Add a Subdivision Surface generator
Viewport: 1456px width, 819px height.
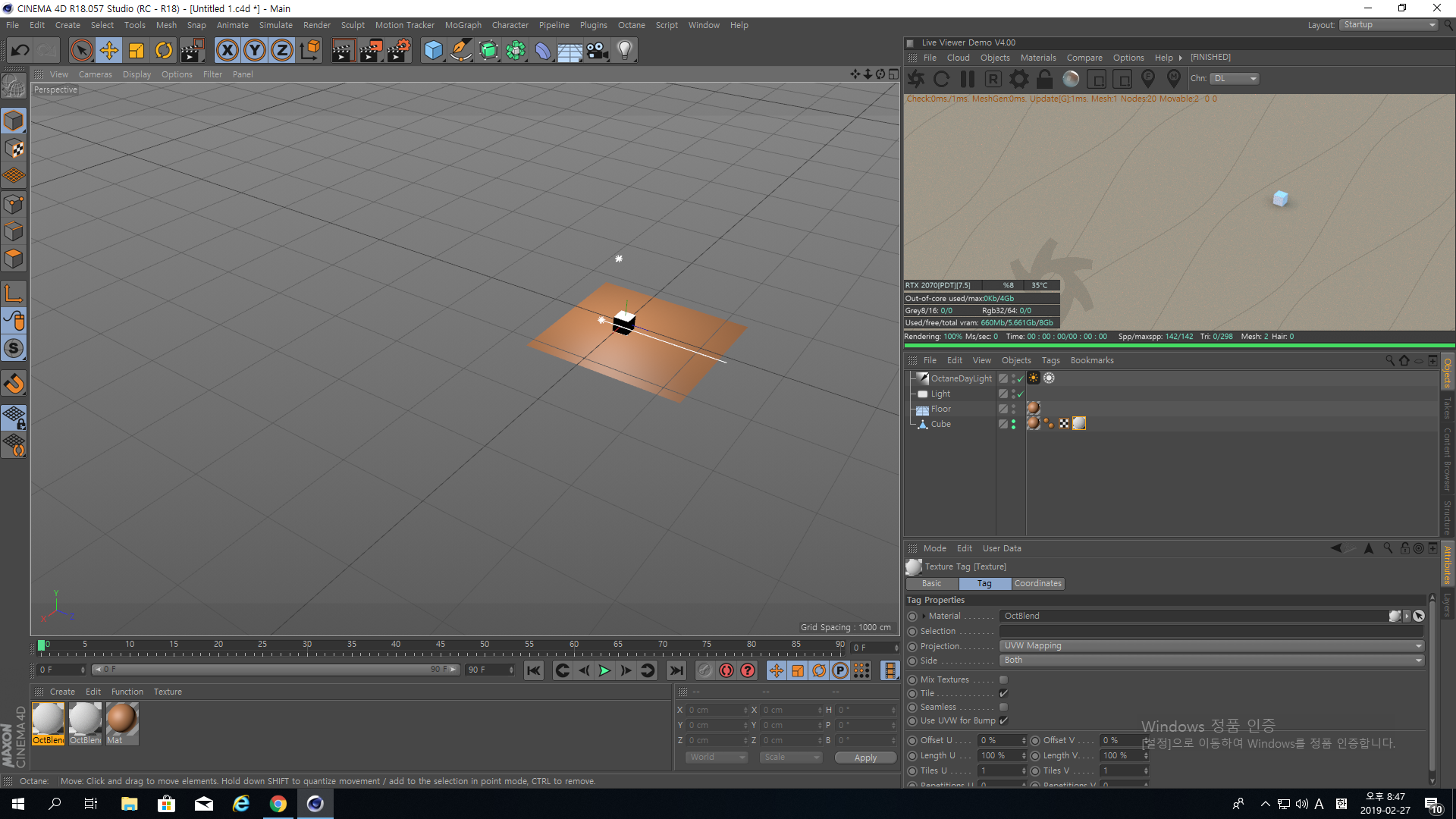[488, 51]
